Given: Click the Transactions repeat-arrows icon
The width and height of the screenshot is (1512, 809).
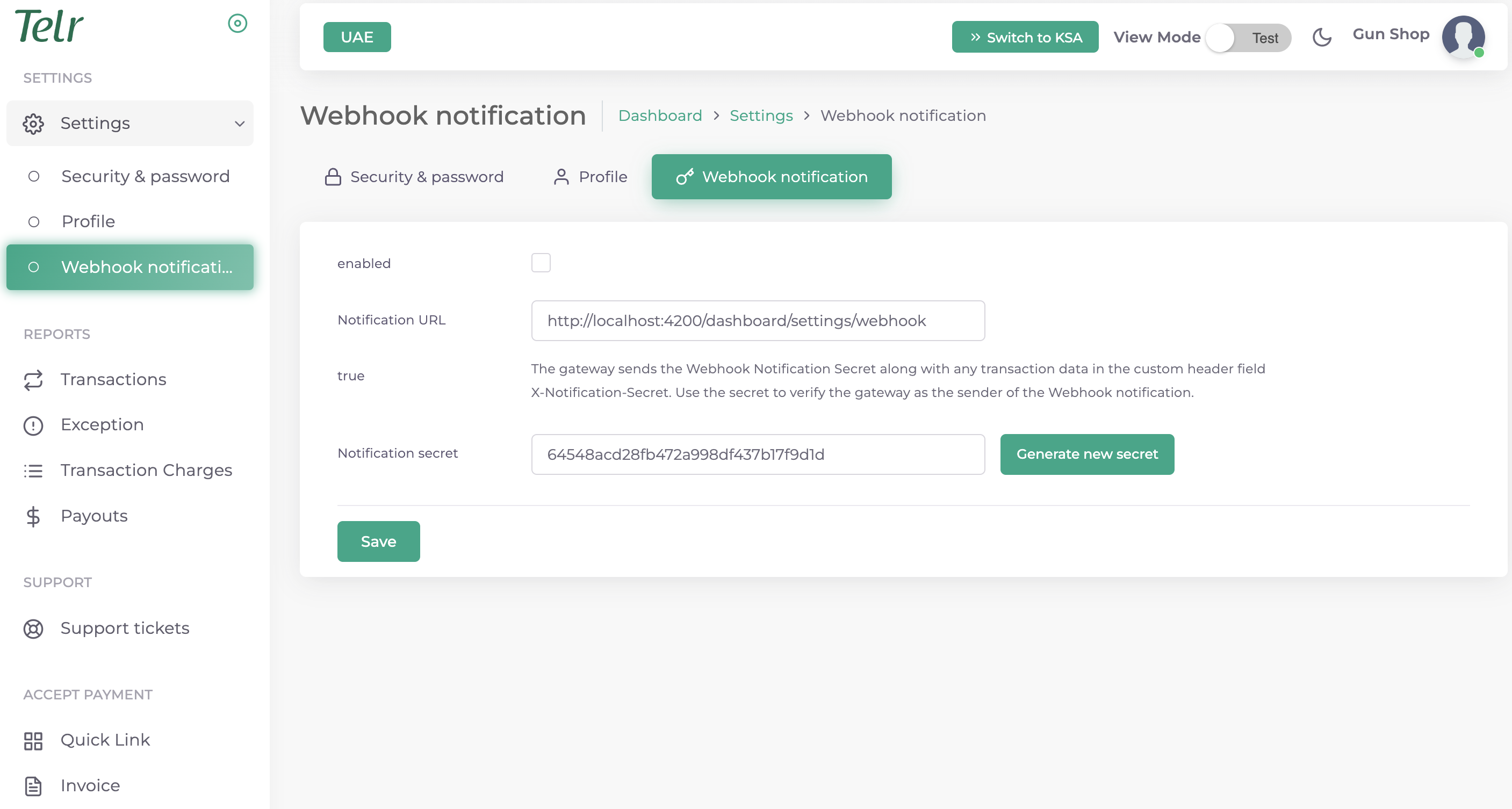Looking at the screenshot, I should (33, 380).
